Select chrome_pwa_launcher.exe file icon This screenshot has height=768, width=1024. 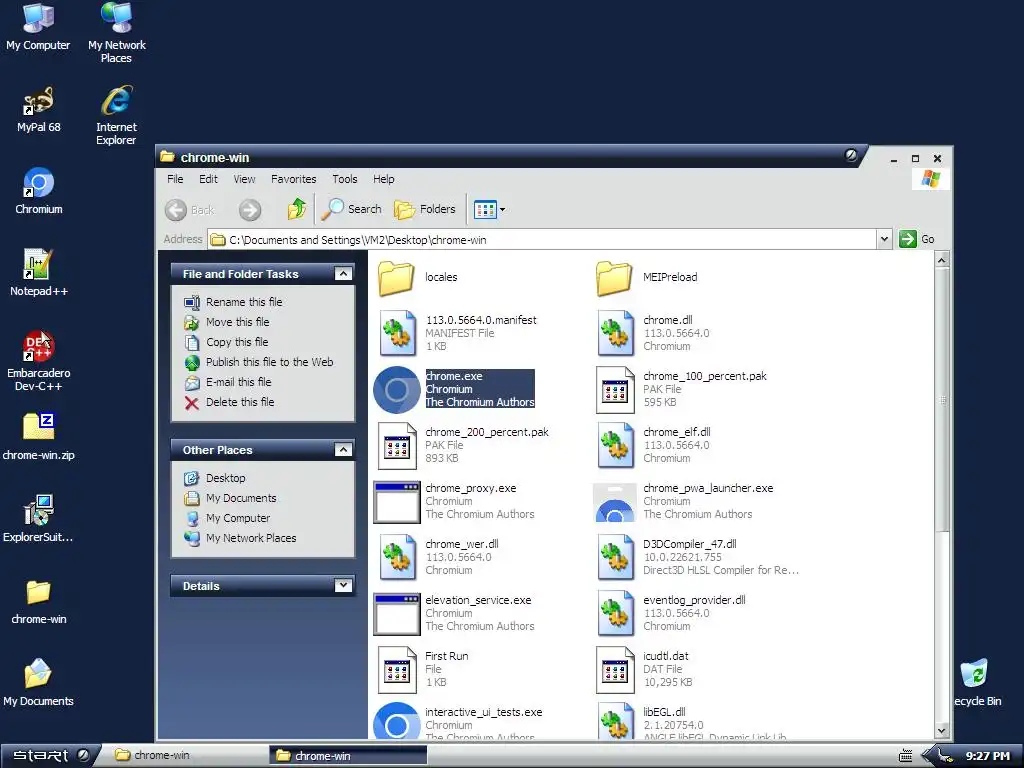[615, 502]
